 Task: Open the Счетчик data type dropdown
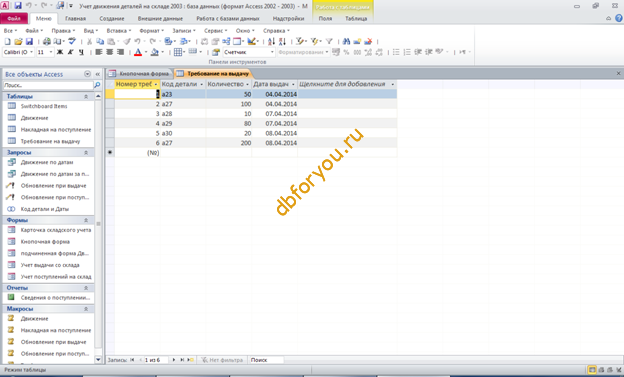[272, 52]
